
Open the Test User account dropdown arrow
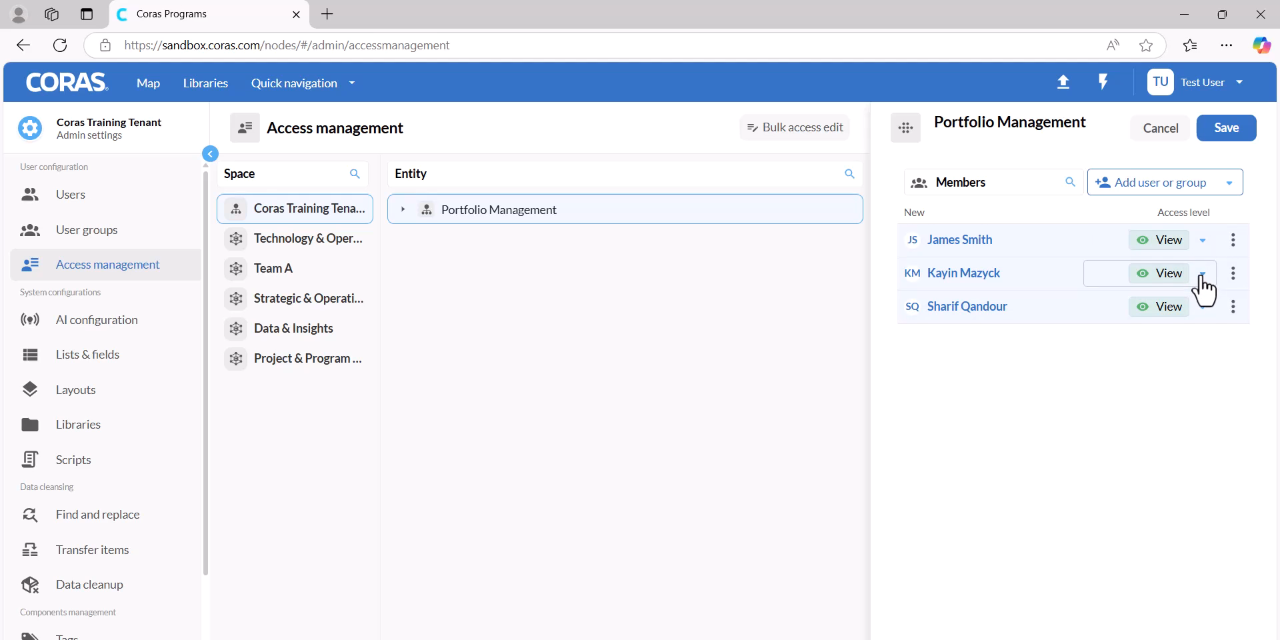click(1240, 82)
